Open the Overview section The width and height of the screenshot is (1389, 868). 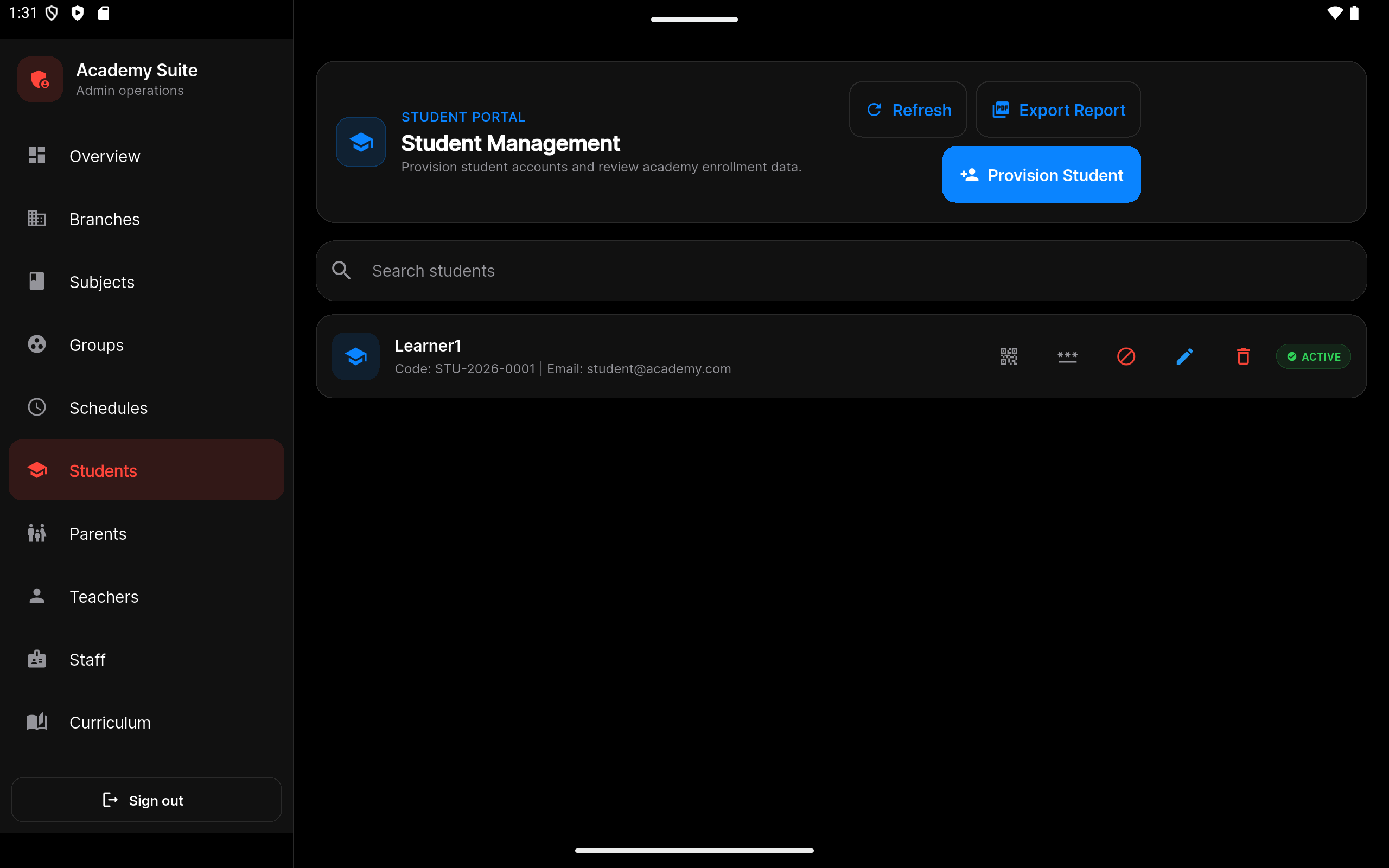click(146, 156)
